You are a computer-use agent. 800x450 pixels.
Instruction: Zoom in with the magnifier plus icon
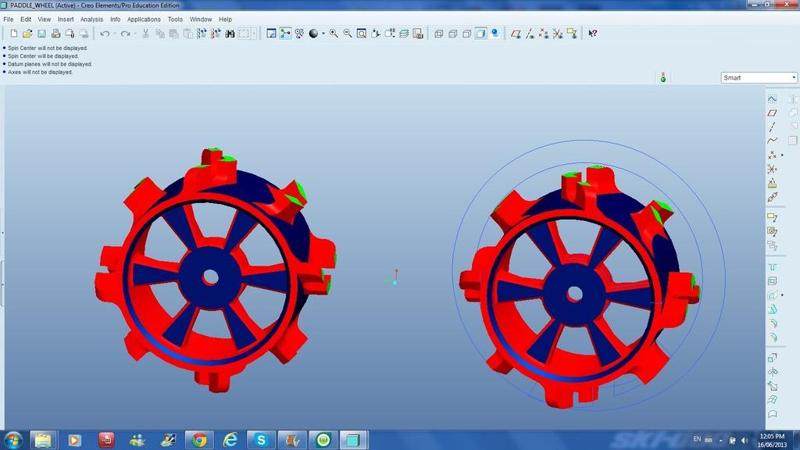click(334, 34)
